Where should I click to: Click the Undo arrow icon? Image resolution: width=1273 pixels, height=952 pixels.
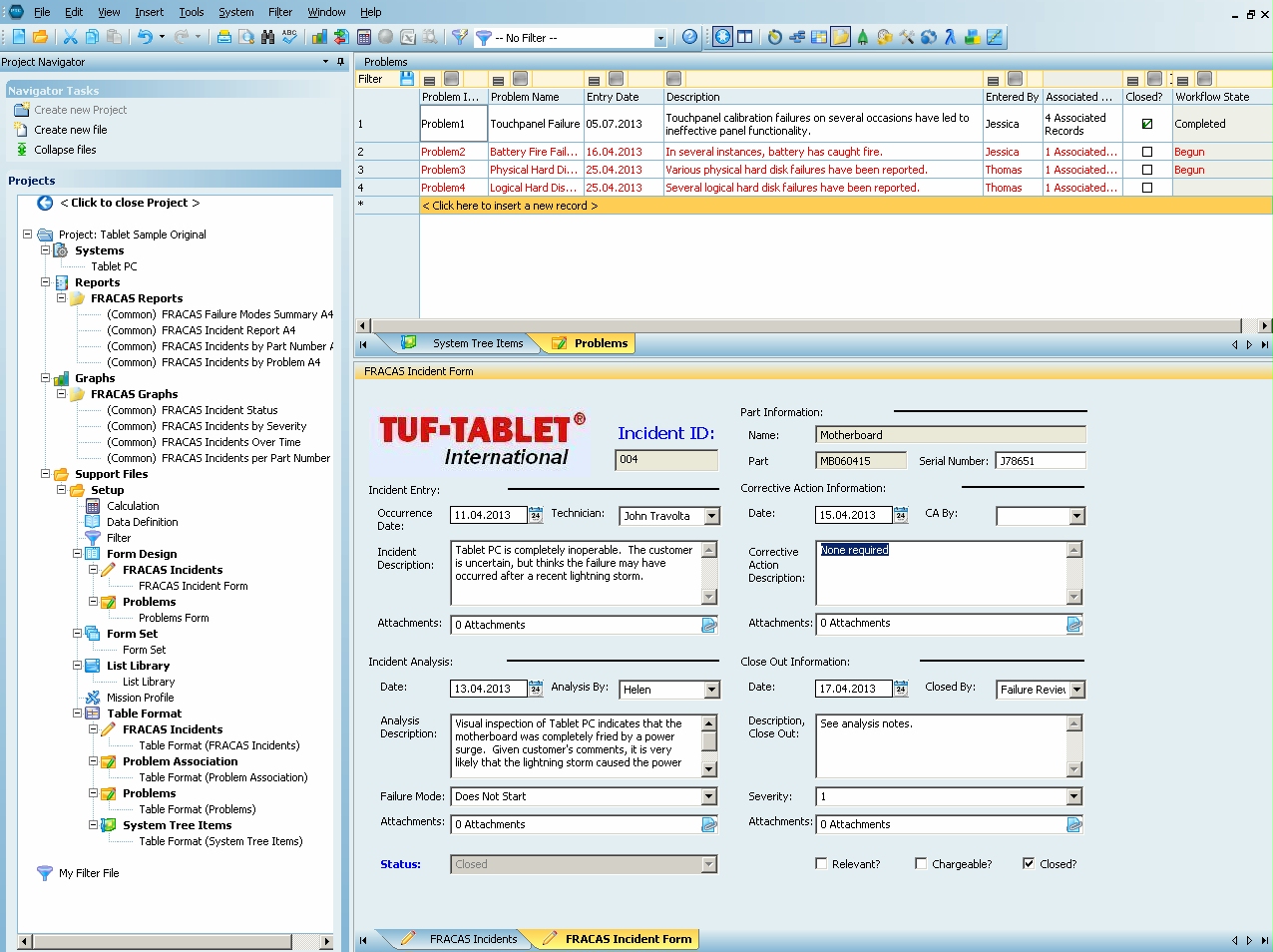(x=146, y=37)
